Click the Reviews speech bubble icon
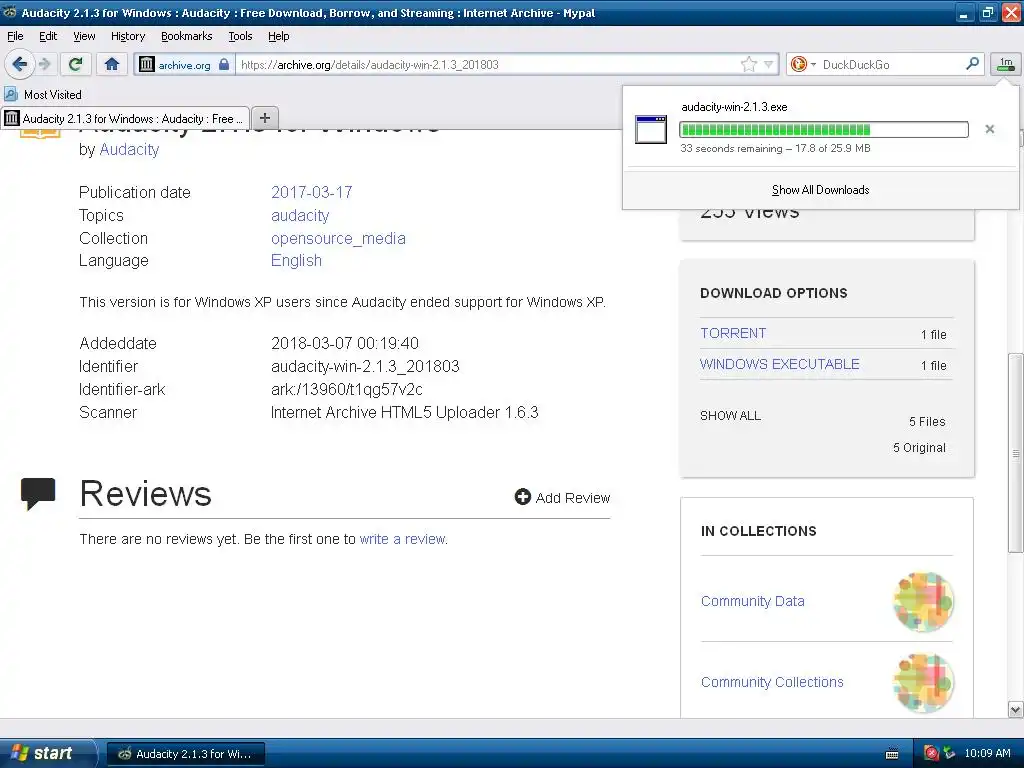Screen dimensions: 1024x768 (x=38, y=493)
